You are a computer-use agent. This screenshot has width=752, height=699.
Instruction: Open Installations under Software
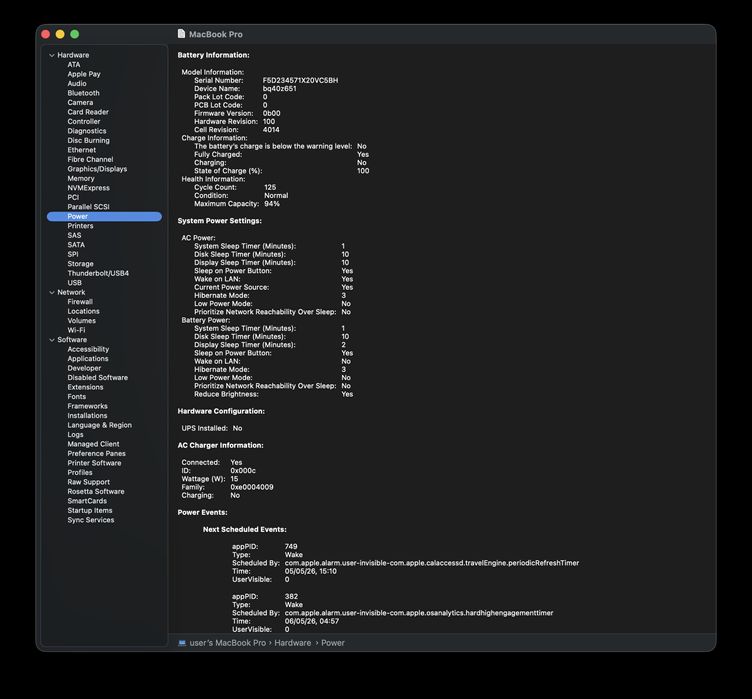point(87,415)
